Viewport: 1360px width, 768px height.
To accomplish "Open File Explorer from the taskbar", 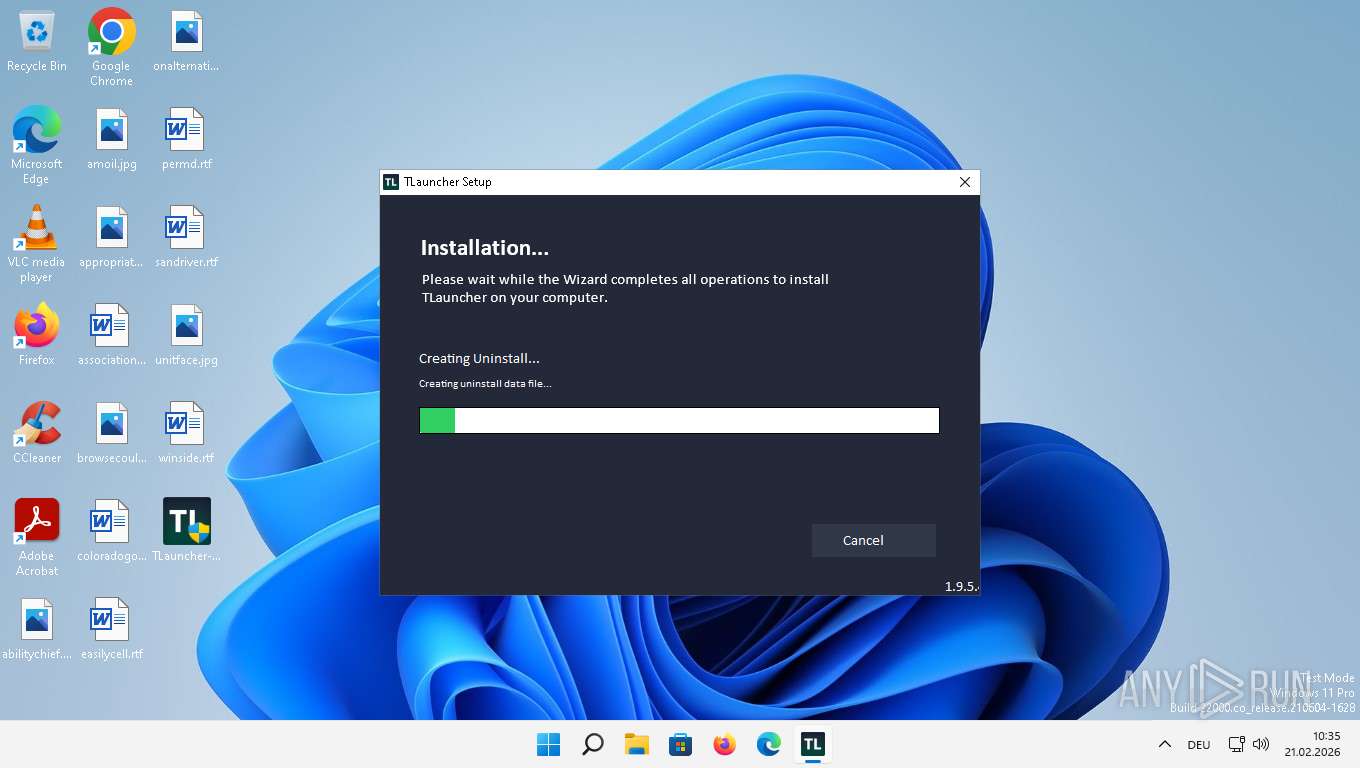I will click(x=636, y=744).
